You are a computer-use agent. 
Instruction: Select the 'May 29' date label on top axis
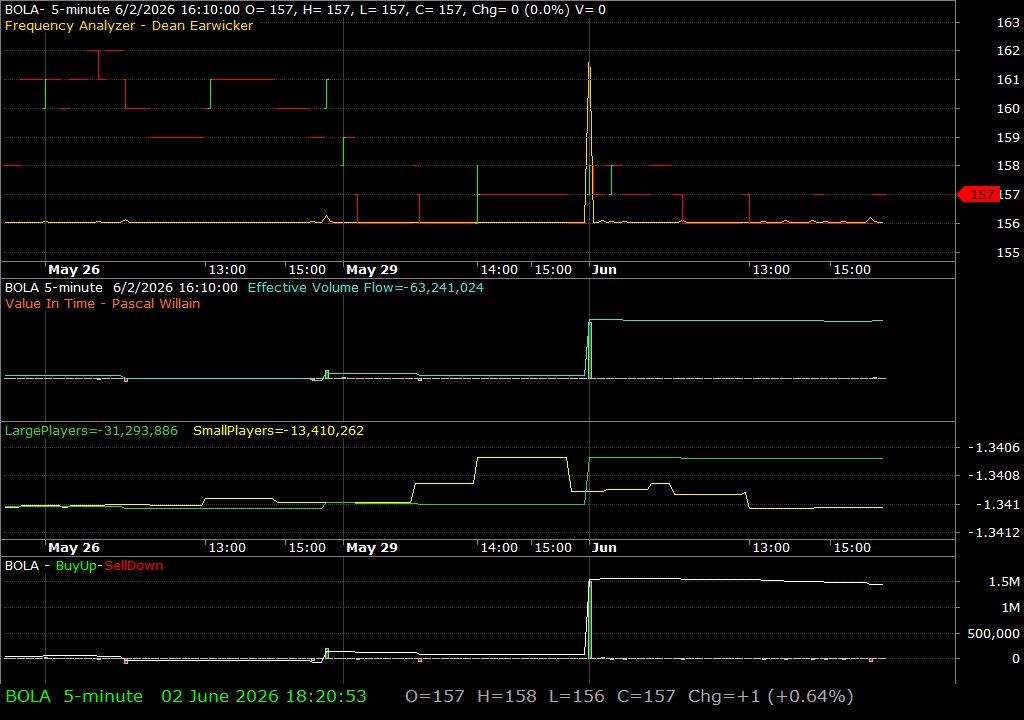[x=372, y=270]
